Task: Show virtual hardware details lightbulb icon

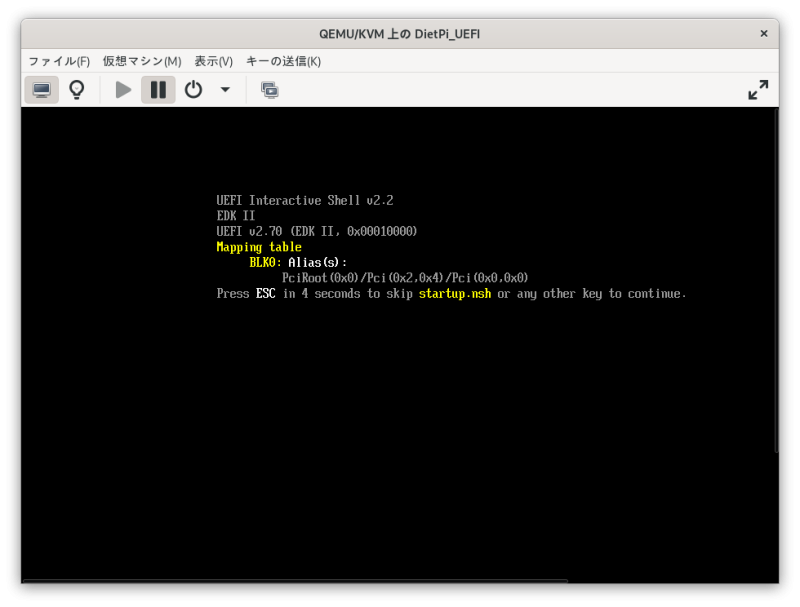Action: (x=77, y=90)
